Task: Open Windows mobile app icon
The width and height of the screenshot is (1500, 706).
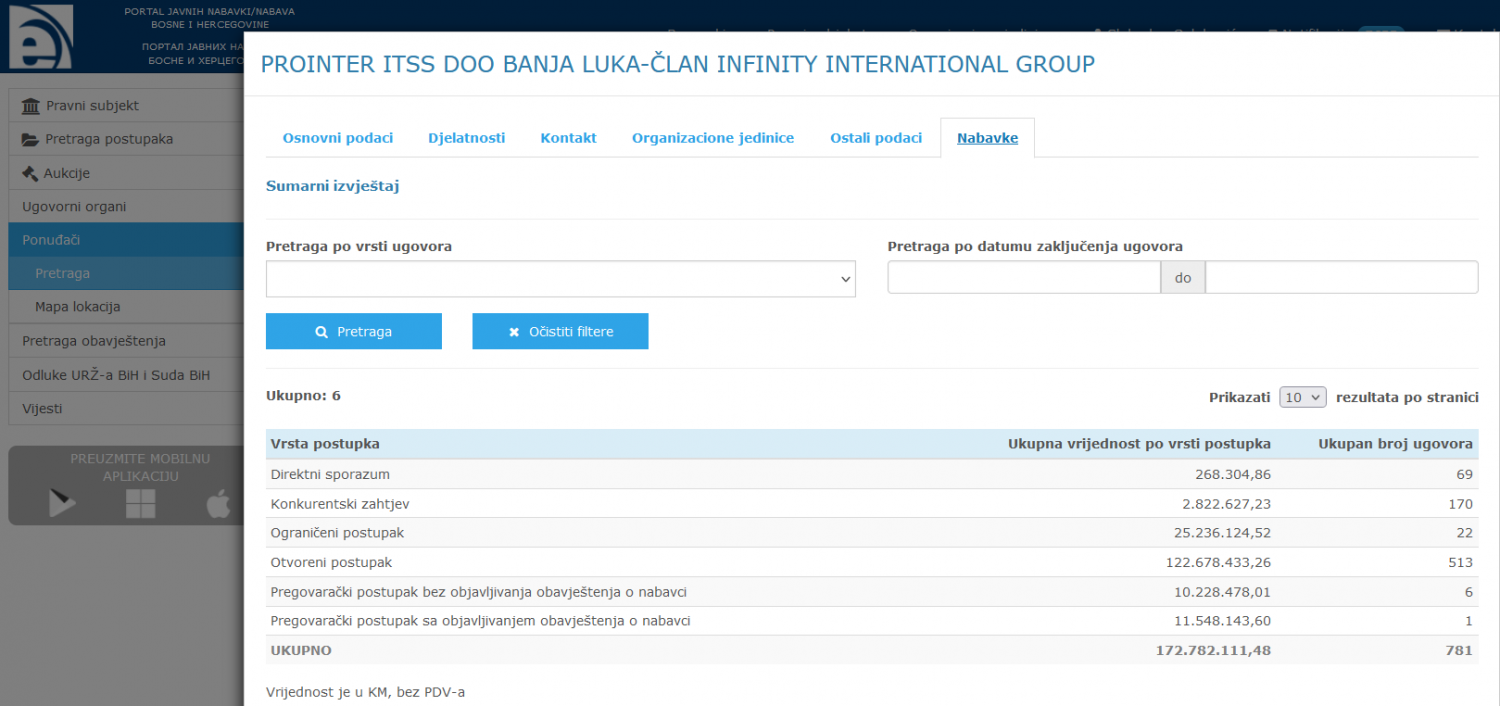Action: click(x=141, y=504)
